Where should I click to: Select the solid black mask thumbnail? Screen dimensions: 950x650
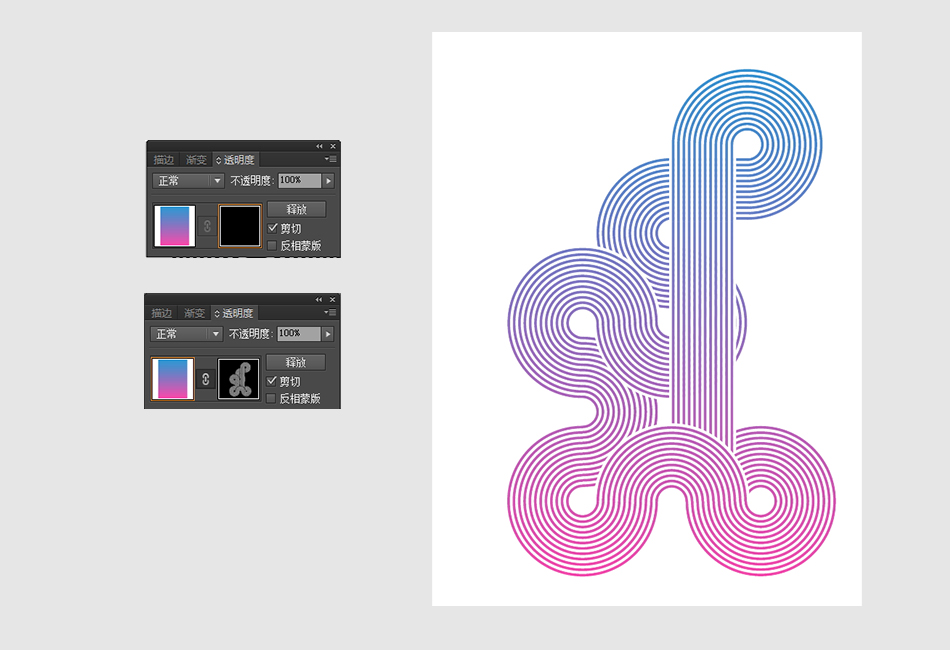point(240,226)
